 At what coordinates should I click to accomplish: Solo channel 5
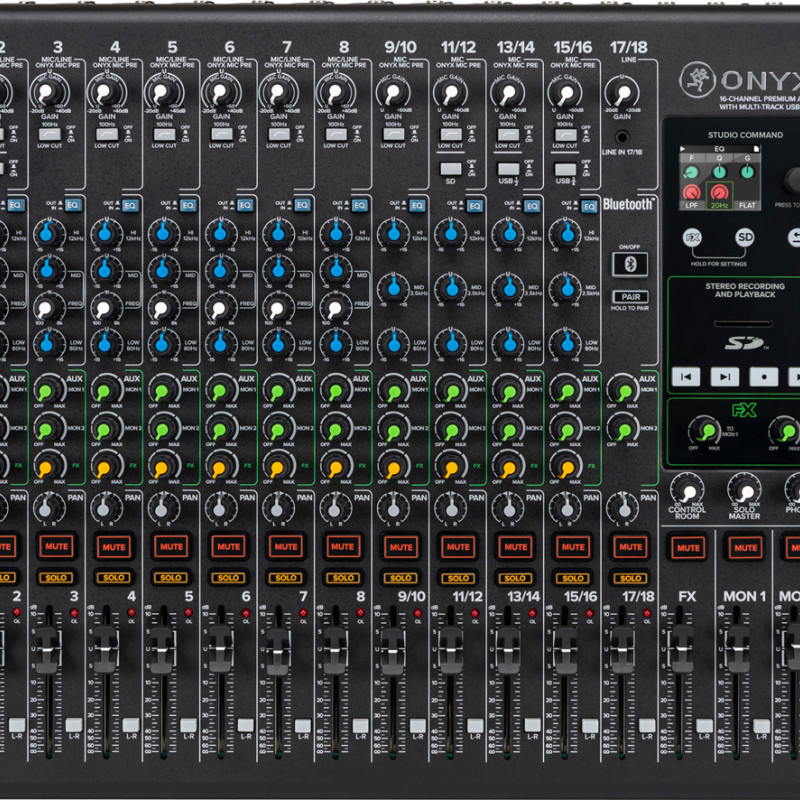coord(171,578)
